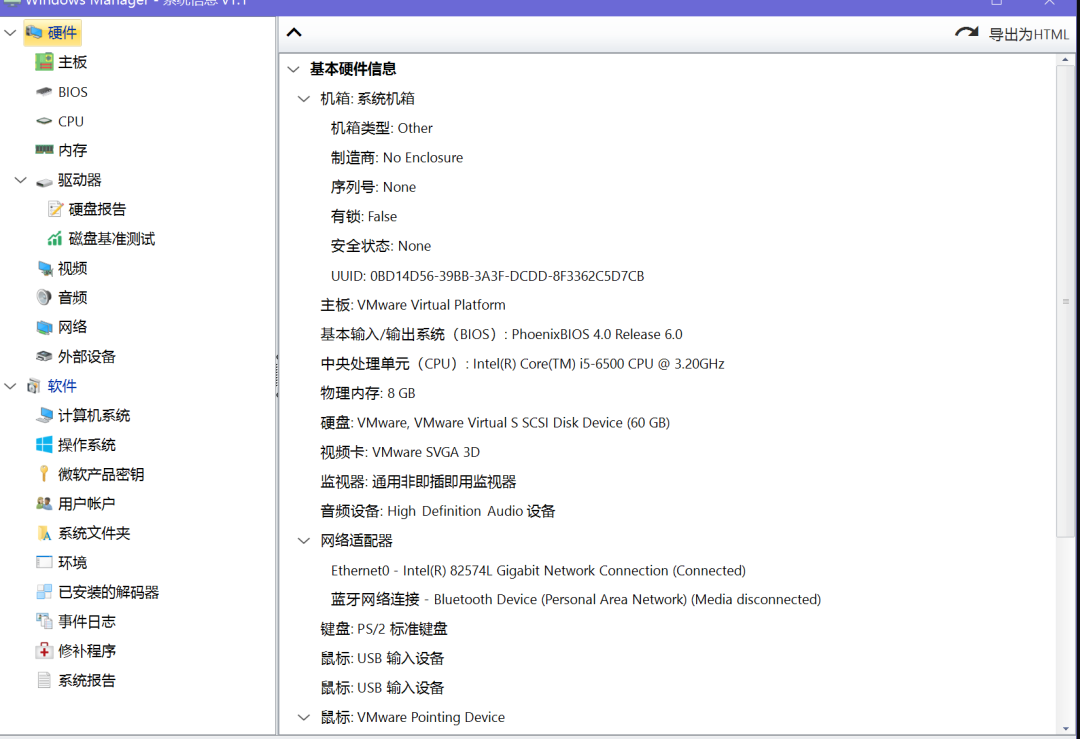Click the 外部设备 peripherals icon
This screenshot has height=739, width=1080.
click(x=44, y=357)
